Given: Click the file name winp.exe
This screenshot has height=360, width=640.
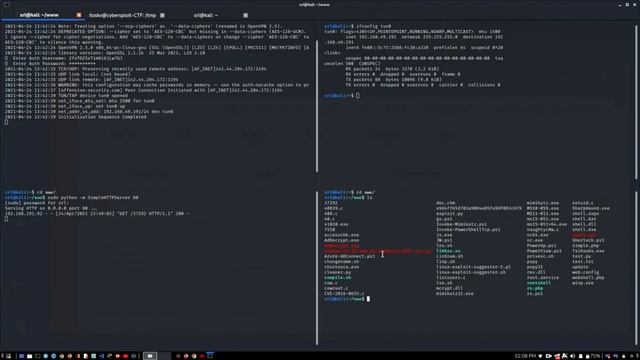Looking at the screenshot, I should tap(583, 283).
